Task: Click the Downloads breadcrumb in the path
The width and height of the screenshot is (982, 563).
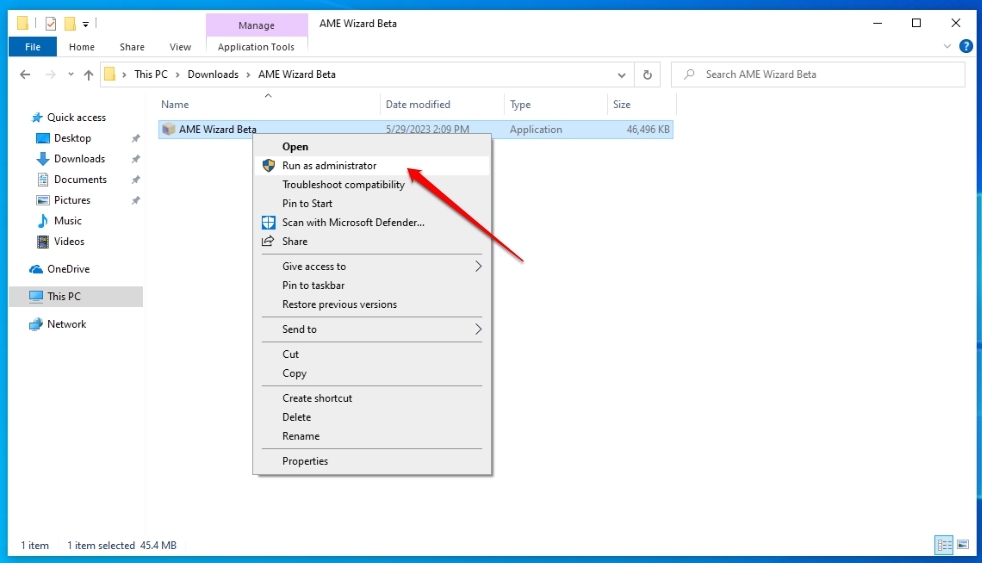Action: click(x=213, y=75)
